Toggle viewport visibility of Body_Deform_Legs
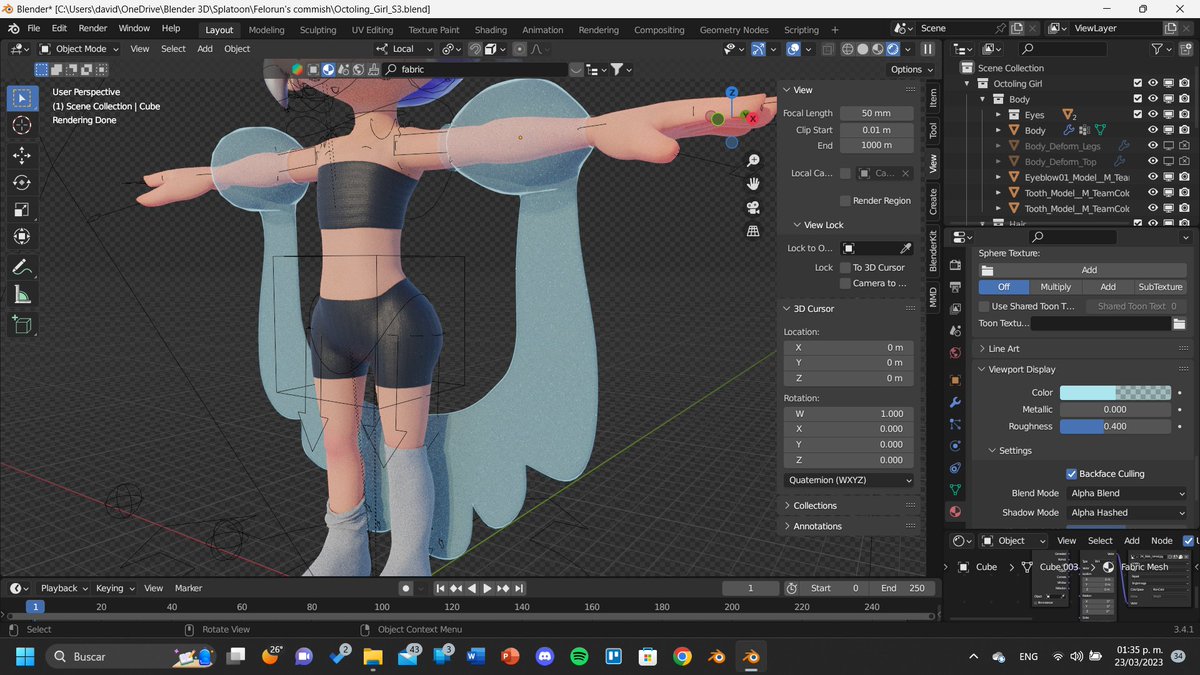Image resolution: width=1200 pixels, height=675 pixels. point(1153,146)
